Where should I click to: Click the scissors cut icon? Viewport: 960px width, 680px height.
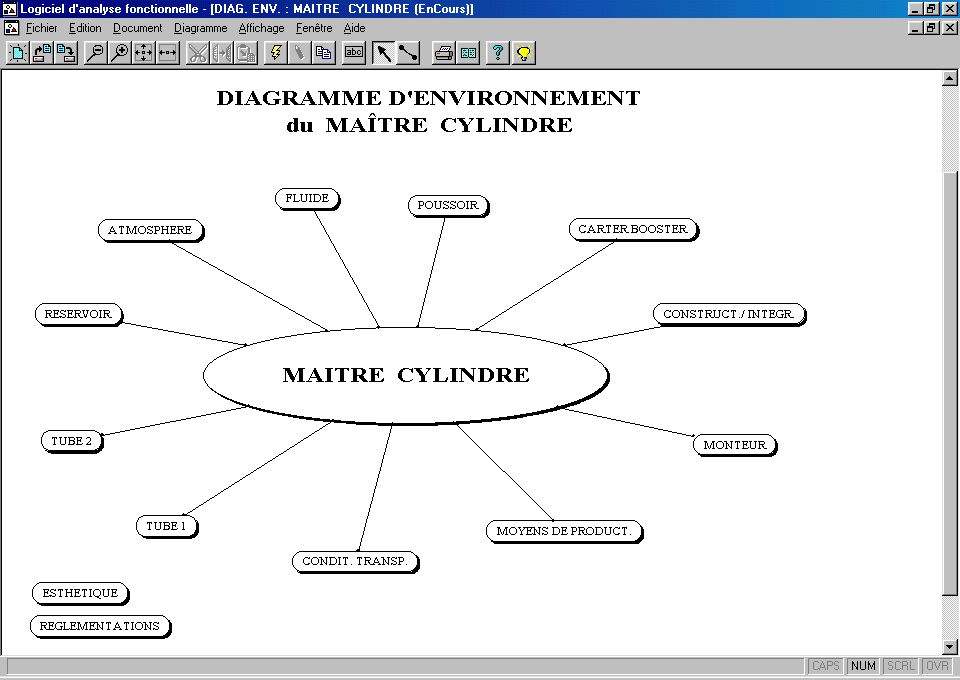coord(197,53)
